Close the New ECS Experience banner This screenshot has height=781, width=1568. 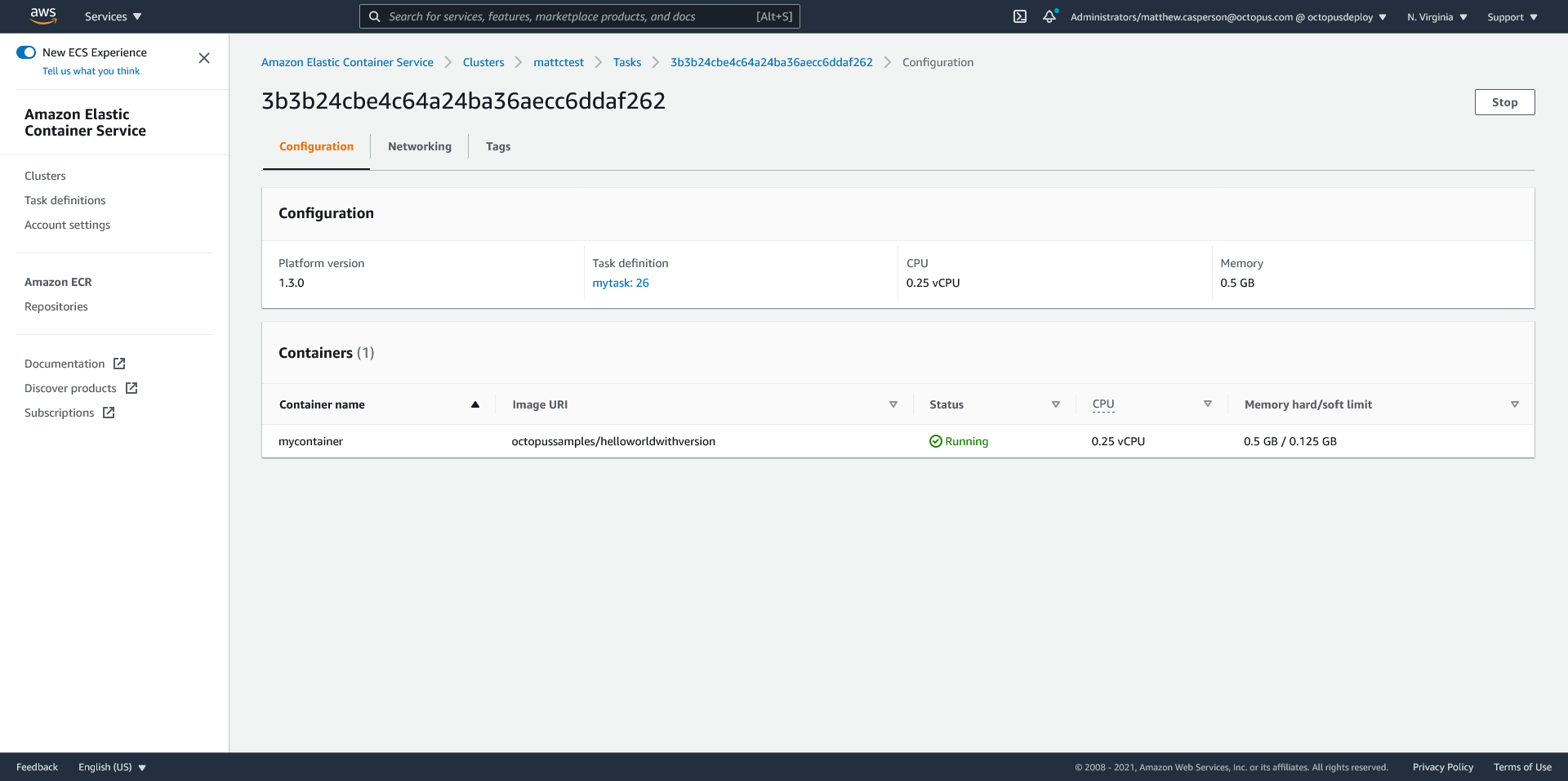(204, 58)
